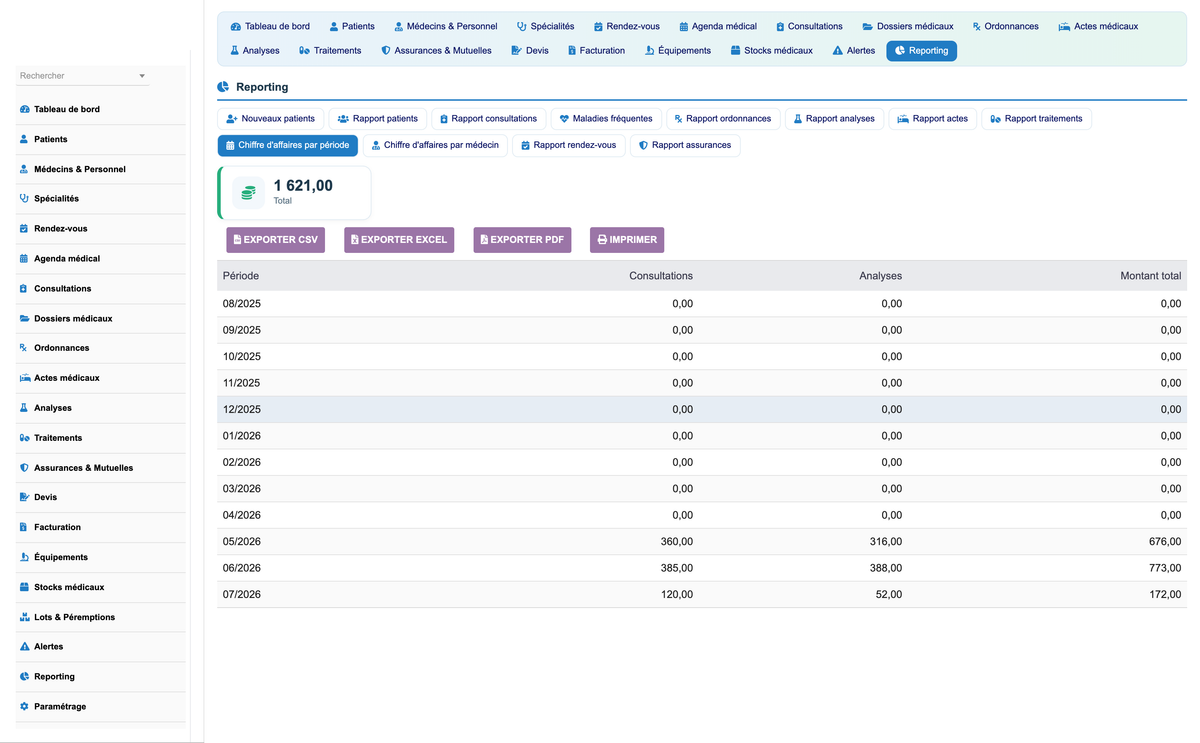Open the Rechercher dropdown arrow
1200x743 pixels.
tap(142, 76)
